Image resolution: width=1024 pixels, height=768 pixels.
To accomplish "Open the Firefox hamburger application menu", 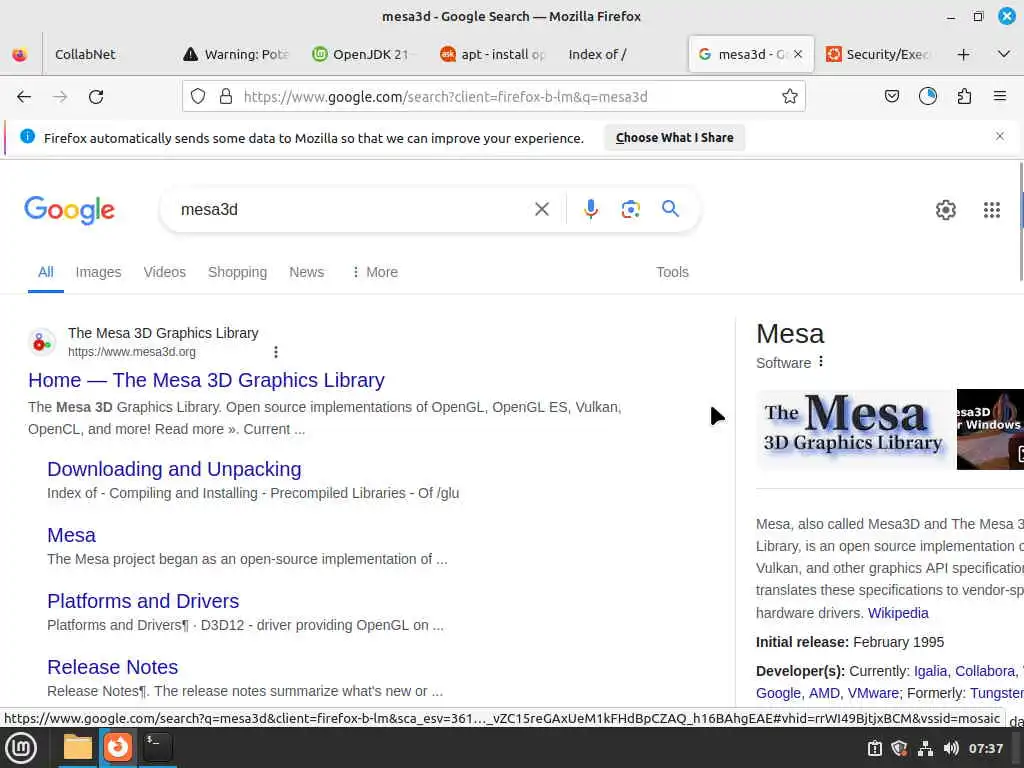I will (x=999, y=97).
